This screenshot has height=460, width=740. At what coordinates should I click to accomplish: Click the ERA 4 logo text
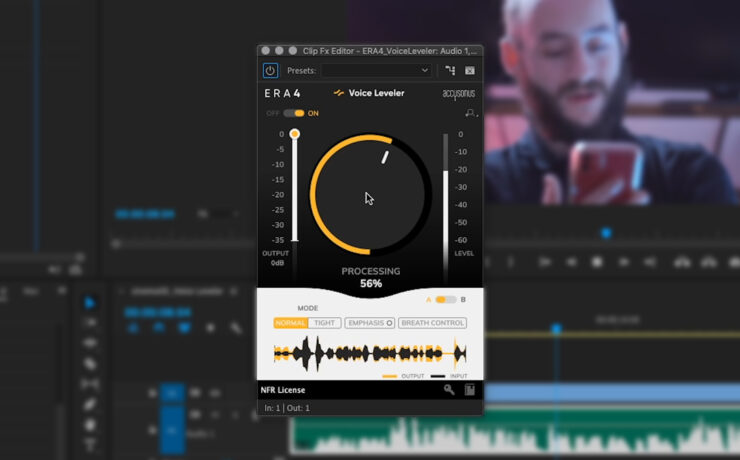pyautogui.click(x=282, y=93)
